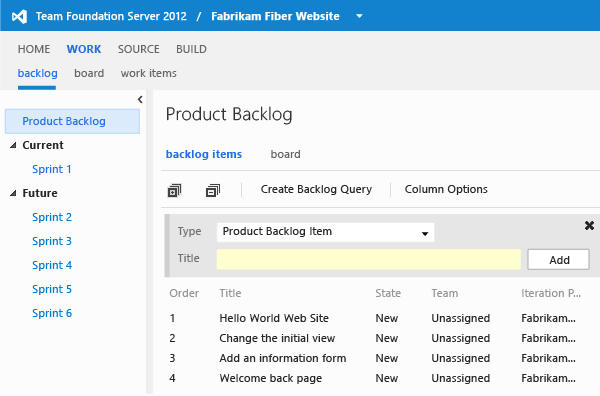Switch to board view beside backlog items

pyautogui.click(x=285, y=154)
